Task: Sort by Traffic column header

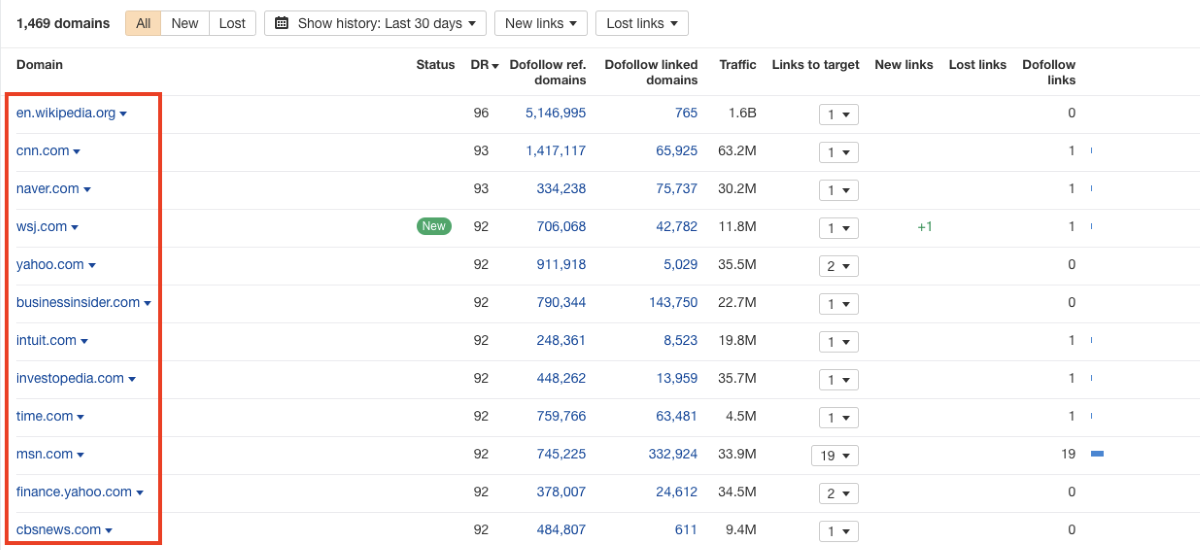Action: click(738, 65)
